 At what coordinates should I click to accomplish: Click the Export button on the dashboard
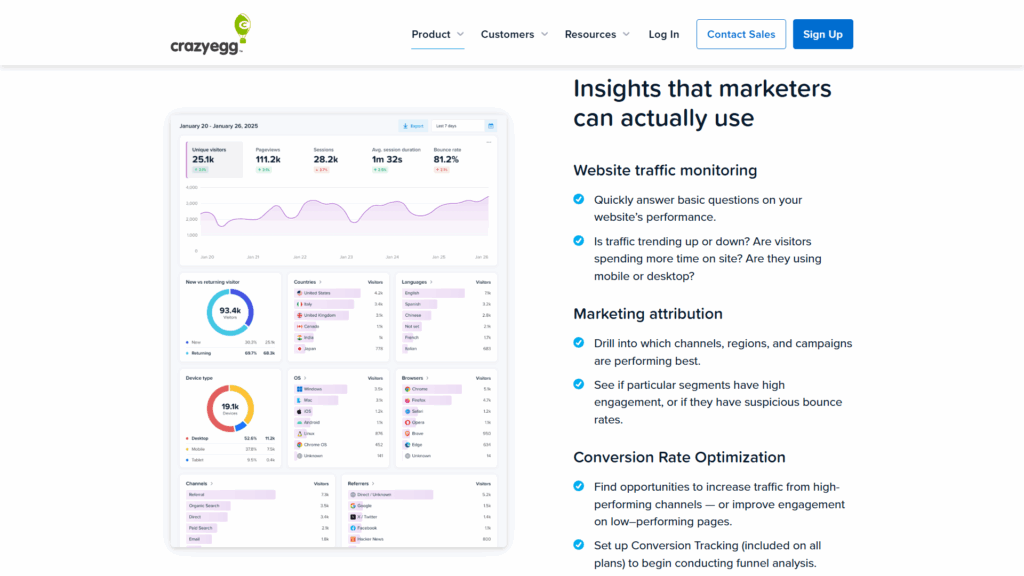click(x=413, y=126)
